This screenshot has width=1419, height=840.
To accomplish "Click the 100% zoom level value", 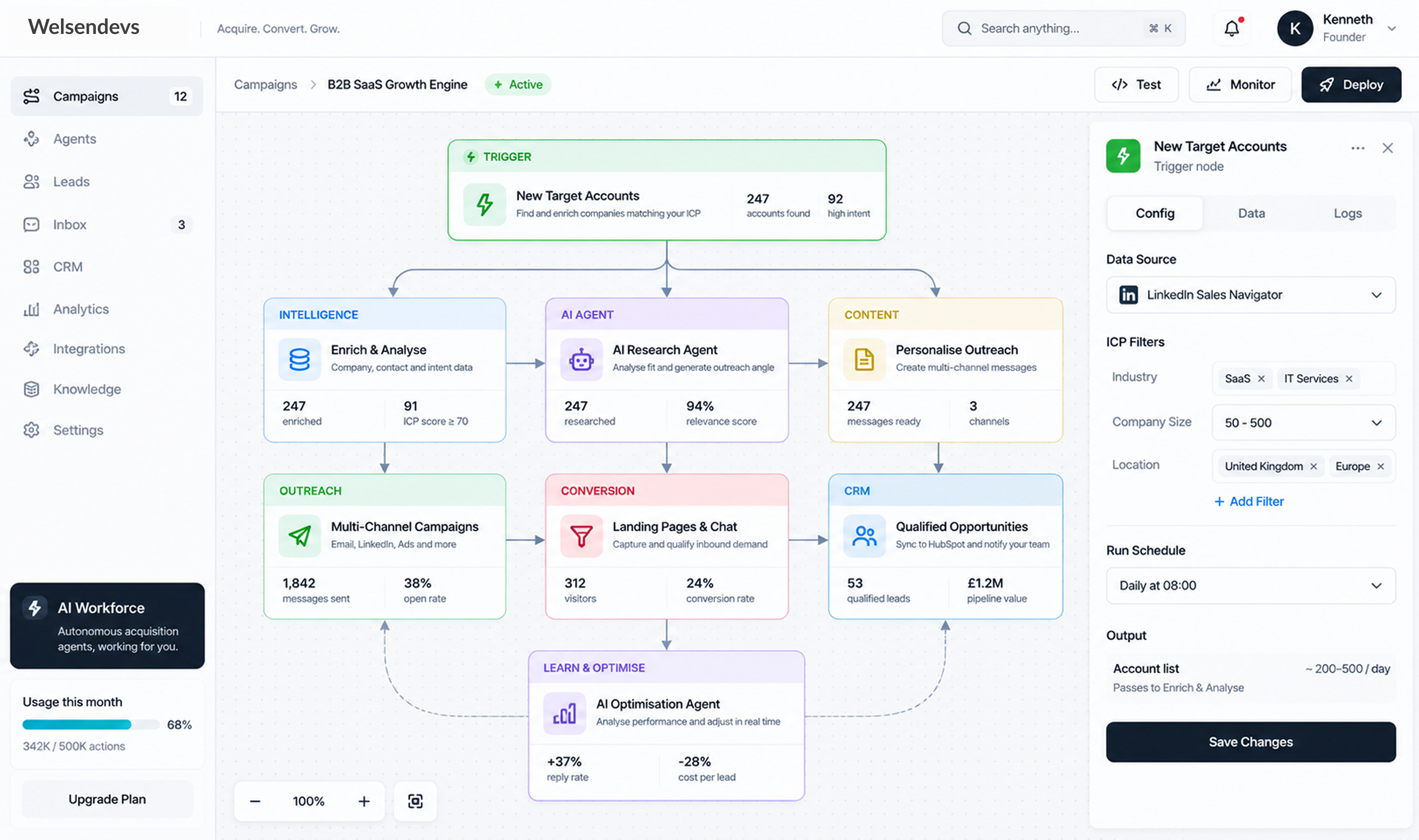I will (309, 801).
